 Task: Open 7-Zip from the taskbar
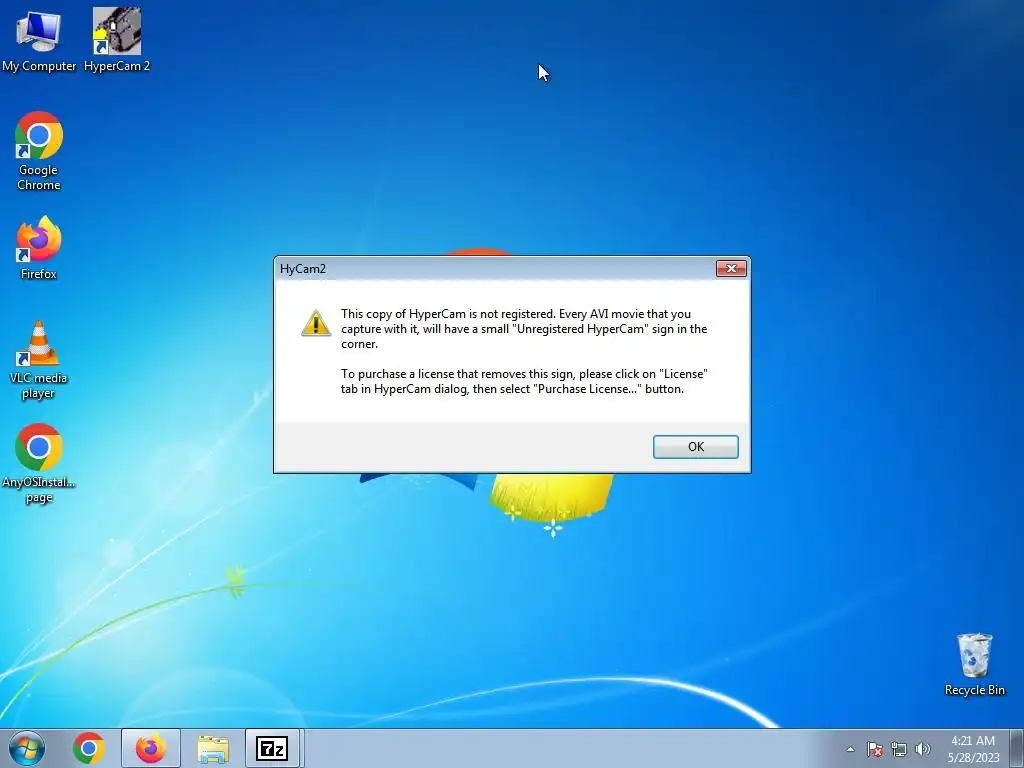click(x=272, y=748)
